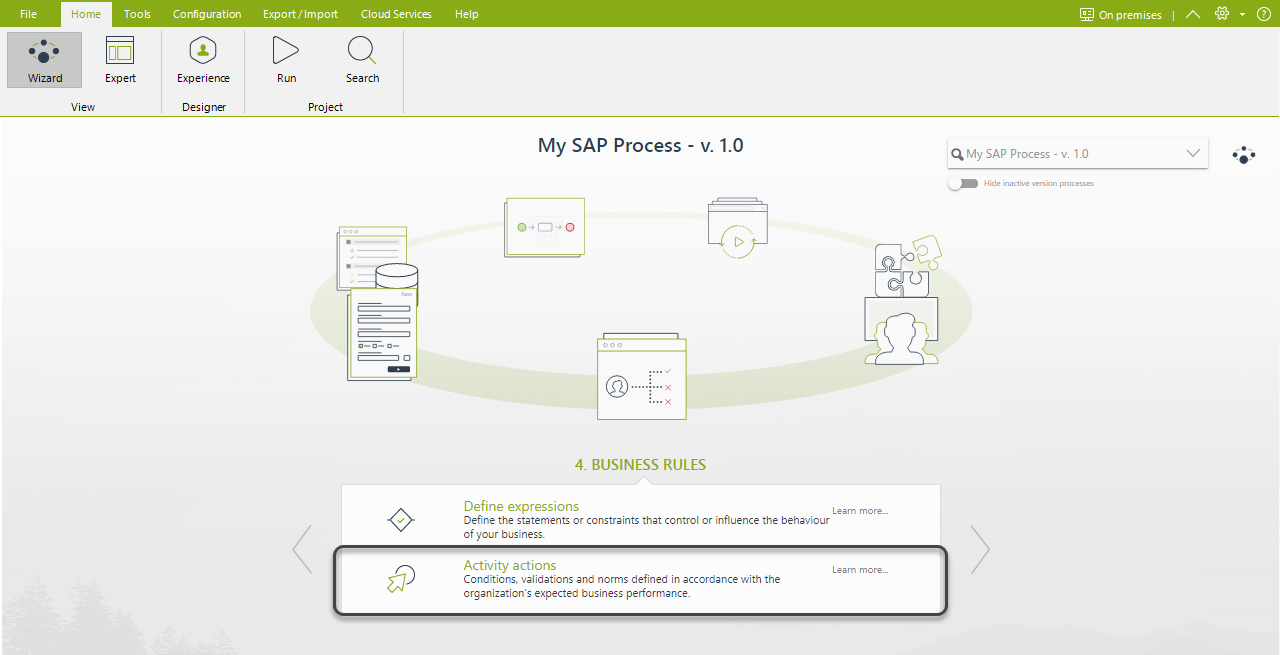The image size is (1280, 655).
Task: Open the project Search tool
Action: pos(362,60)
